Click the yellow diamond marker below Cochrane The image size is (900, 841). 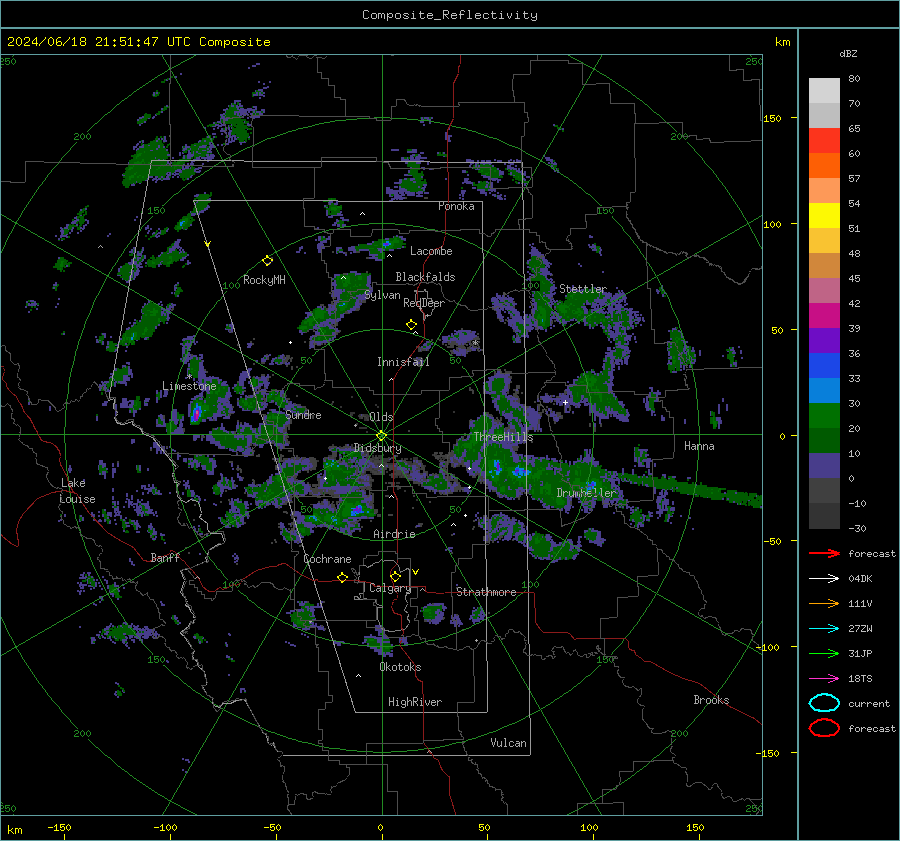click(342, 577)
